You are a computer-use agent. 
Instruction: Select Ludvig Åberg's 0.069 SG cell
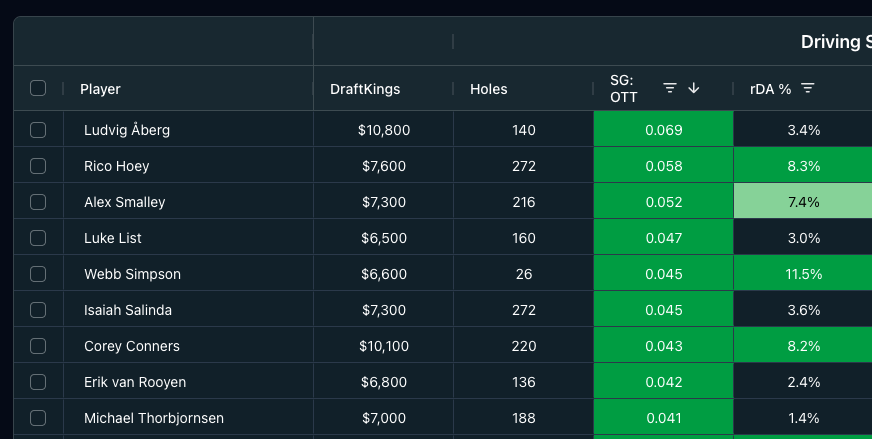[x=663, y=130]
